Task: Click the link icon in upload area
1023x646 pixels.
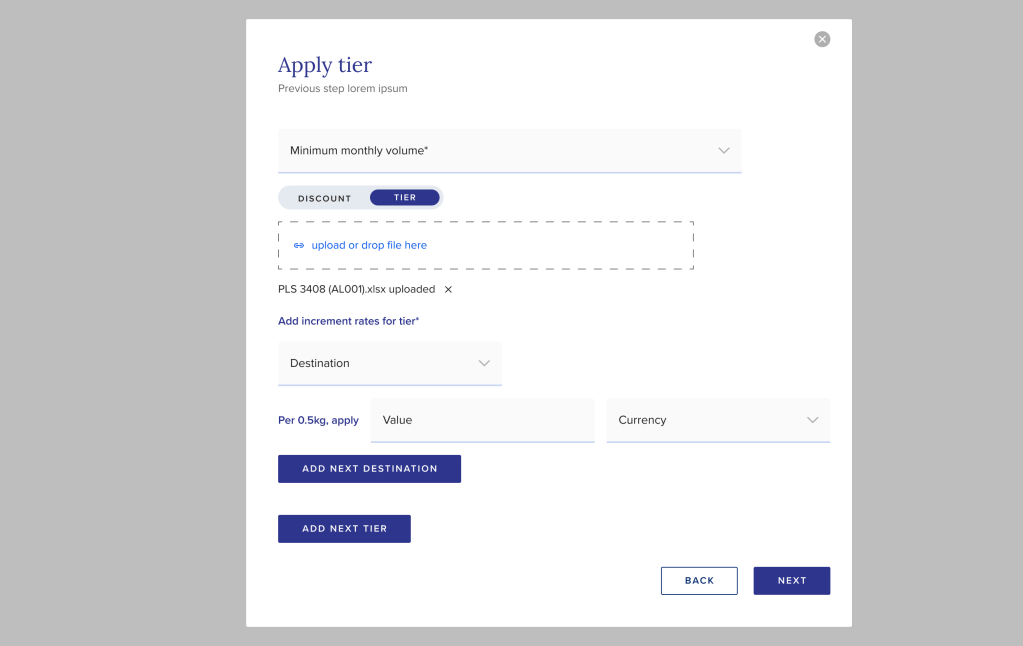Action: click(x=298, y=245)
